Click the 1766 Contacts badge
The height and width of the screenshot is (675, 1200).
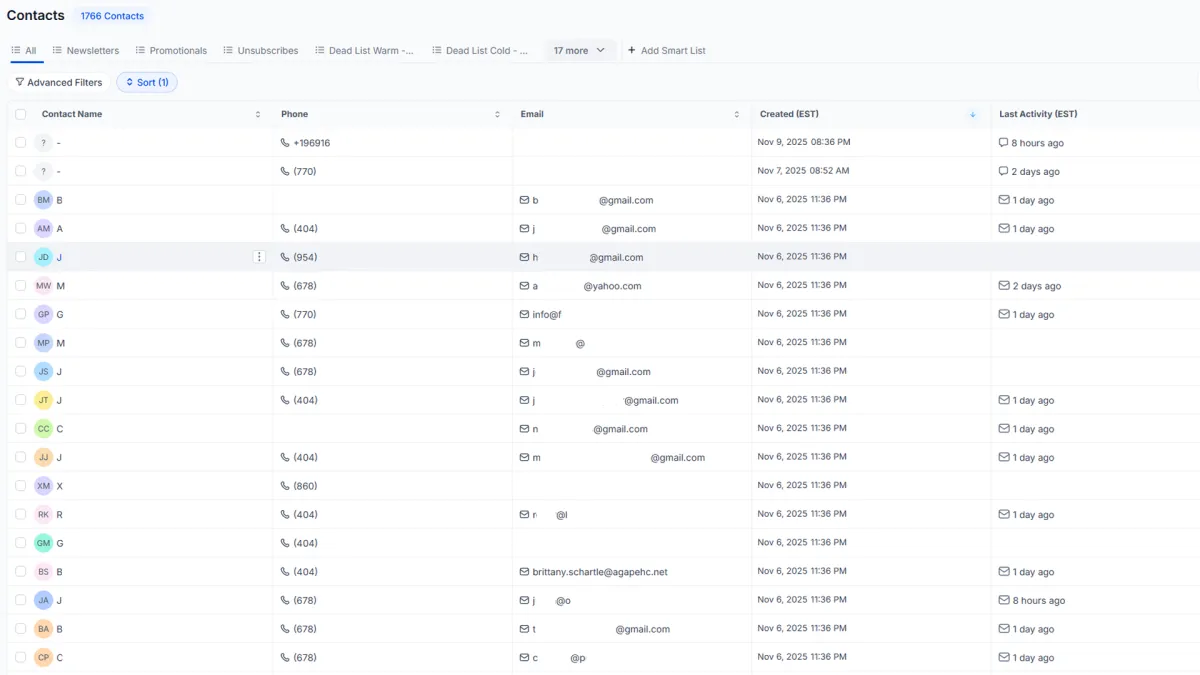pyautogui.click(x=112, y=16)
